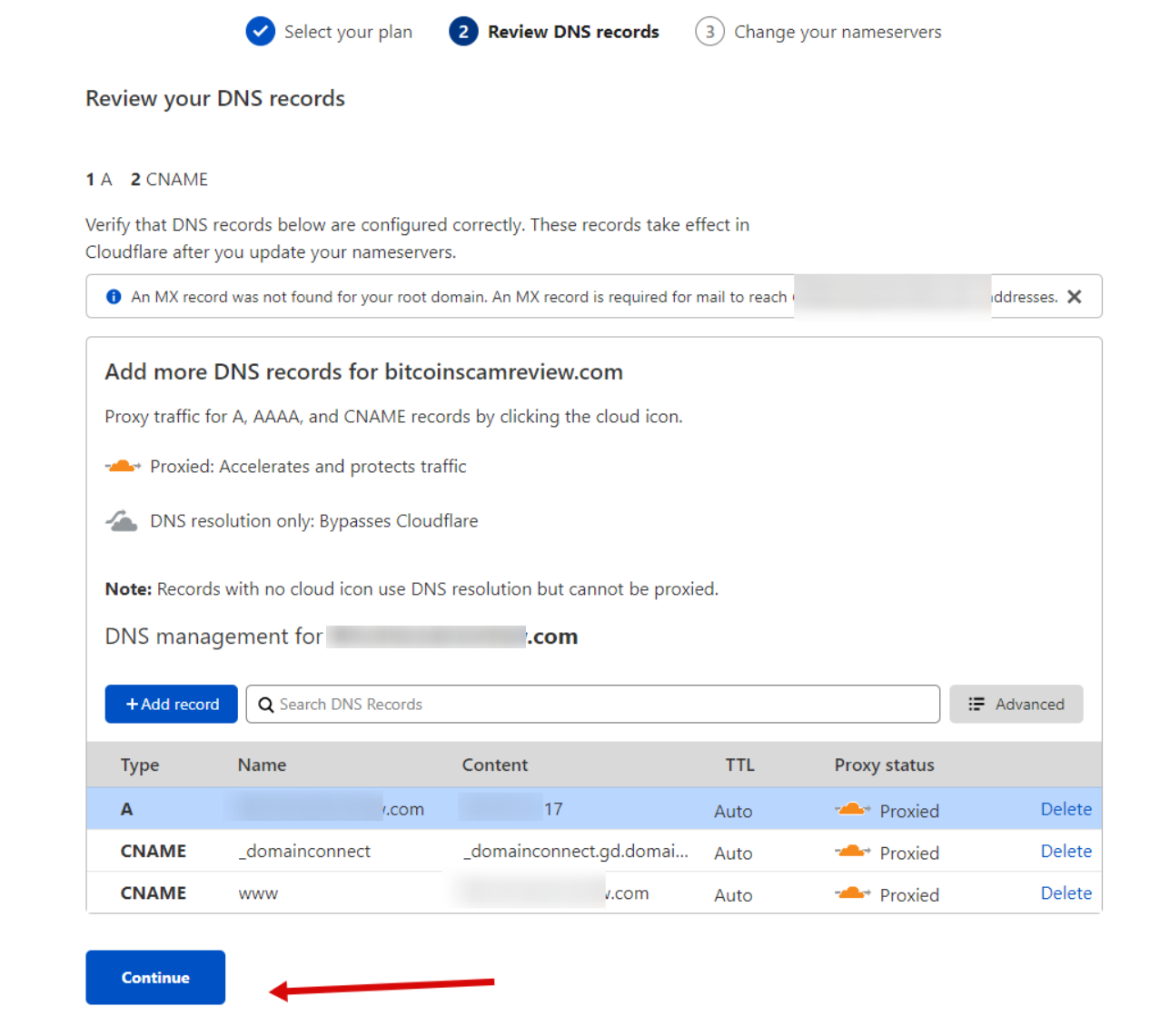Toggle the proxy cloud on the www CNAME row

pos(853,893)
